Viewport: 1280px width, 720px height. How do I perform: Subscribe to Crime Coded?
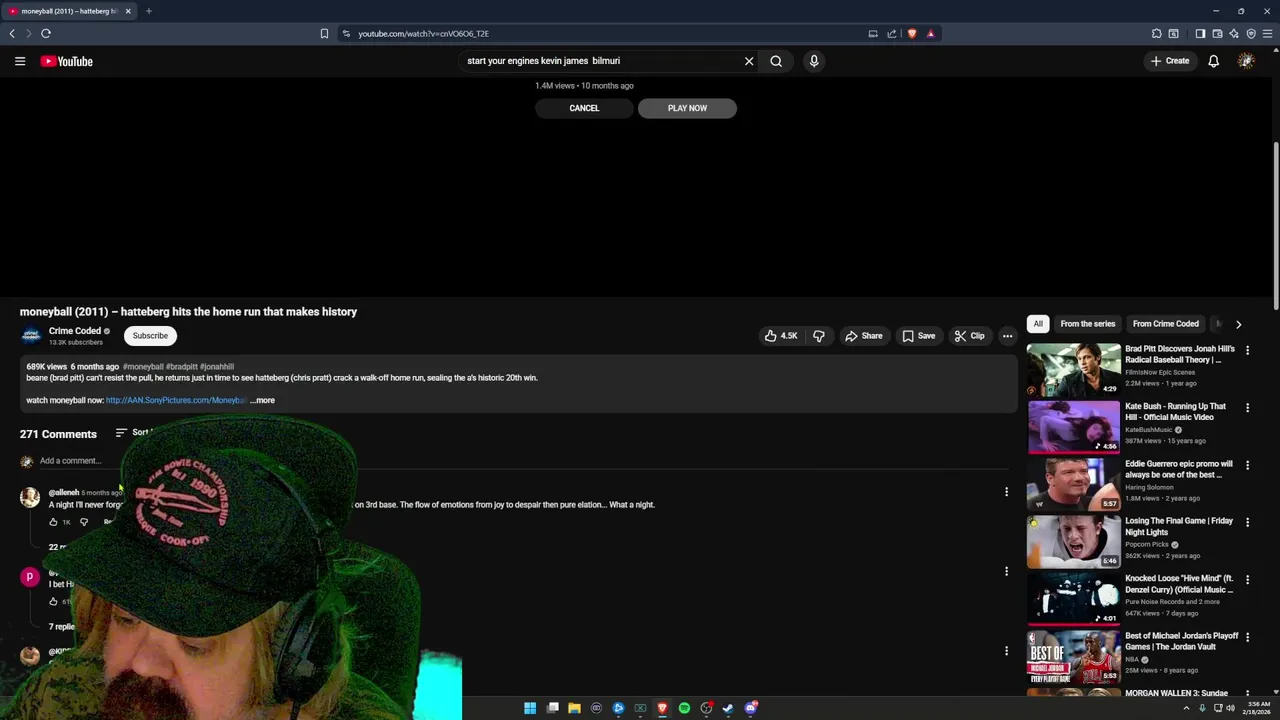[150, 336]
